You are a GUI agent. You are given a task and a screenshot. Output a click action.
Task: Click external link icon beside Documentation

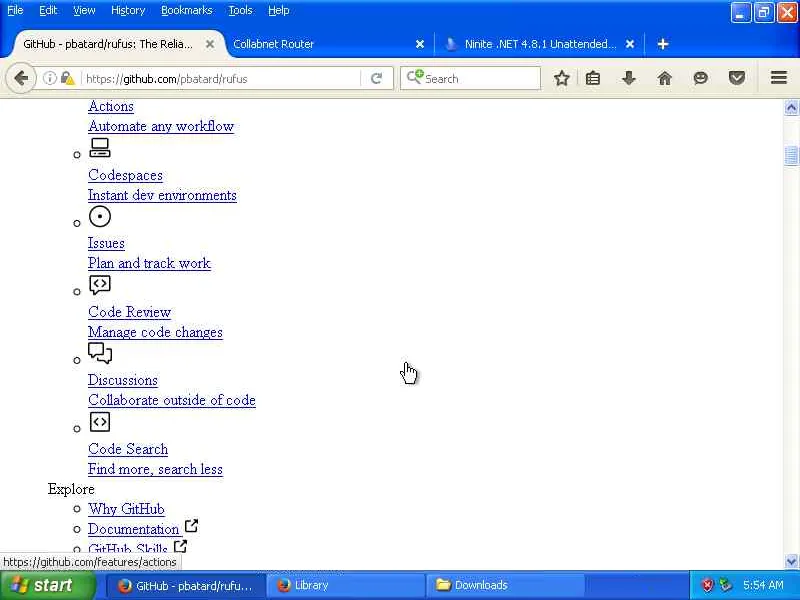click(191, 526)
